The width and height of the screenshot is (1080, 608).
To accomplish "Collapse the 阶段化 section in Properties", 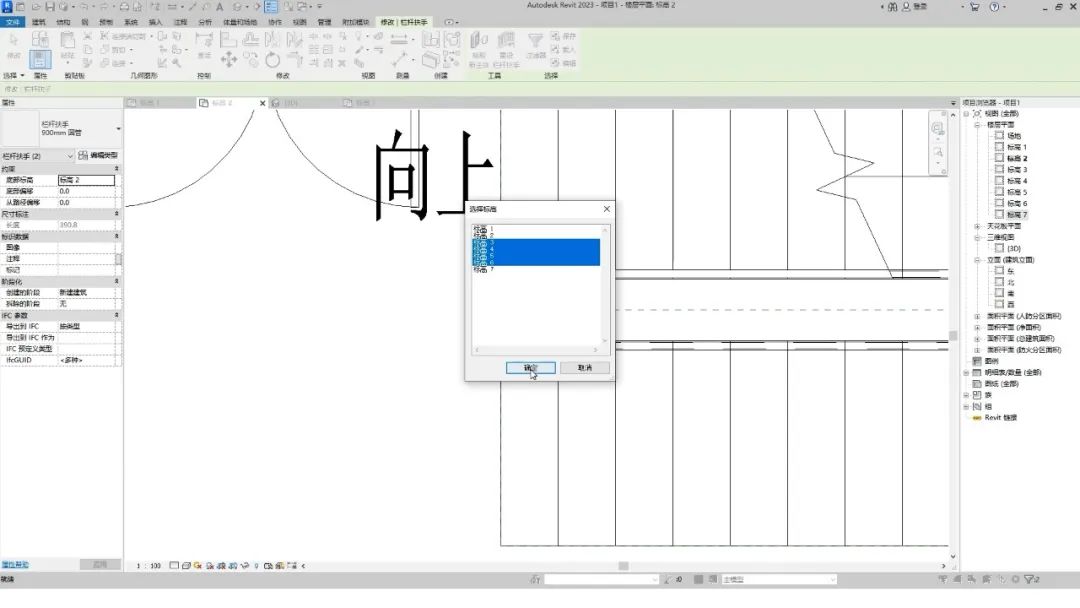I will coord(116,282).
